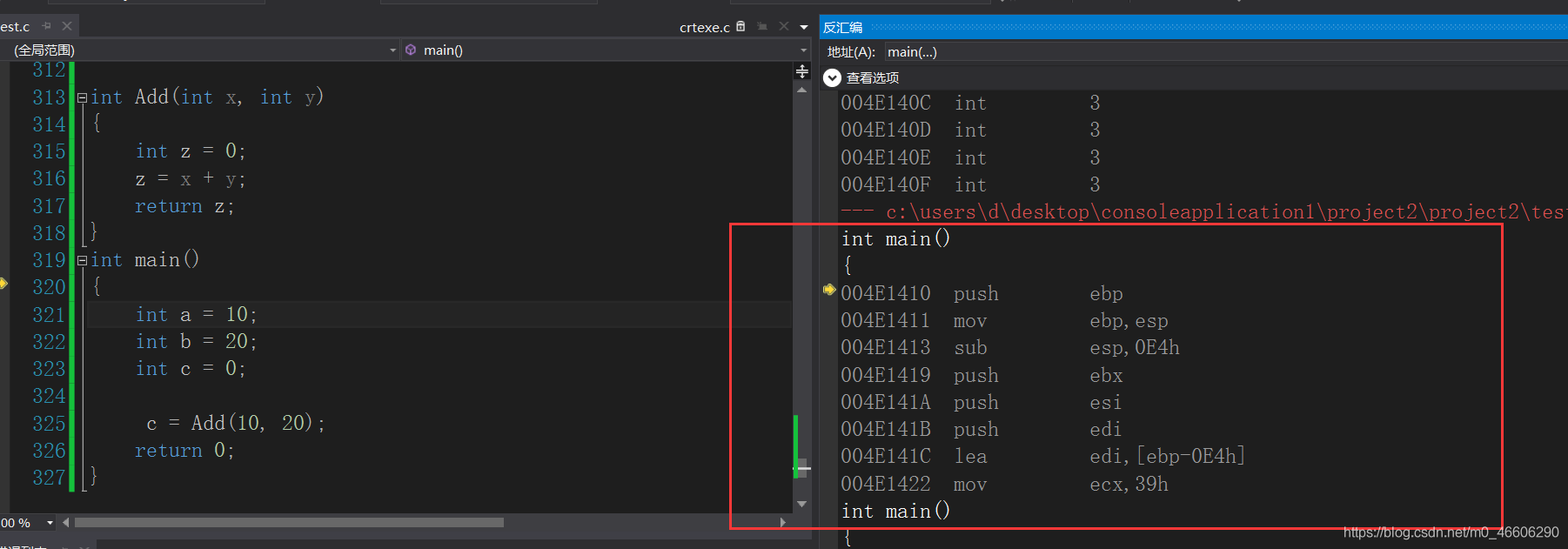Click 'sub esp,0E4h' instruction row

point(1010,348)
